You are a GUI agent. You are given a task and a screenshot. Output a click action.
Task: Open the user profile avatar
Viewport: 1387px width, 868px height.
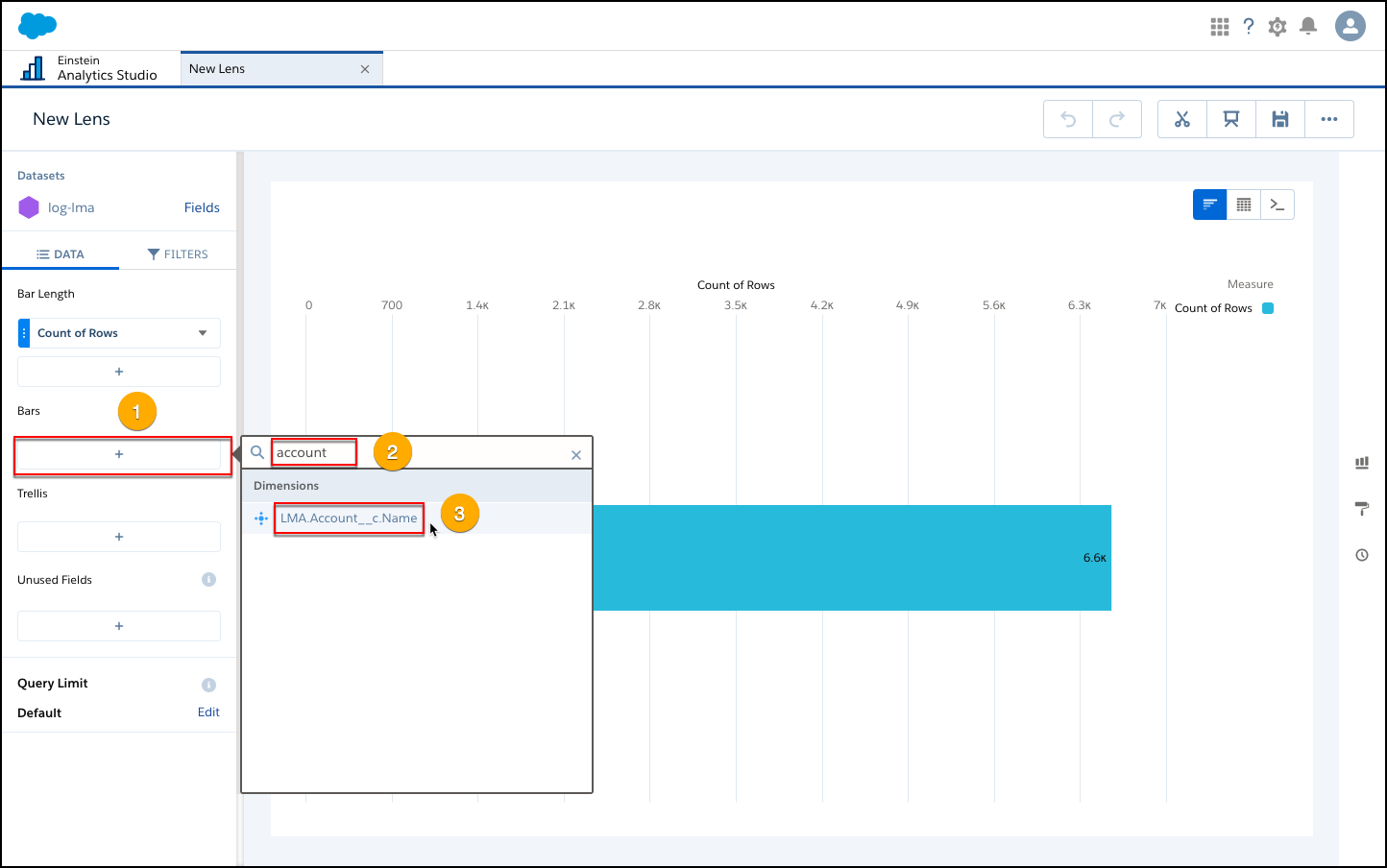coord(1350,26)
